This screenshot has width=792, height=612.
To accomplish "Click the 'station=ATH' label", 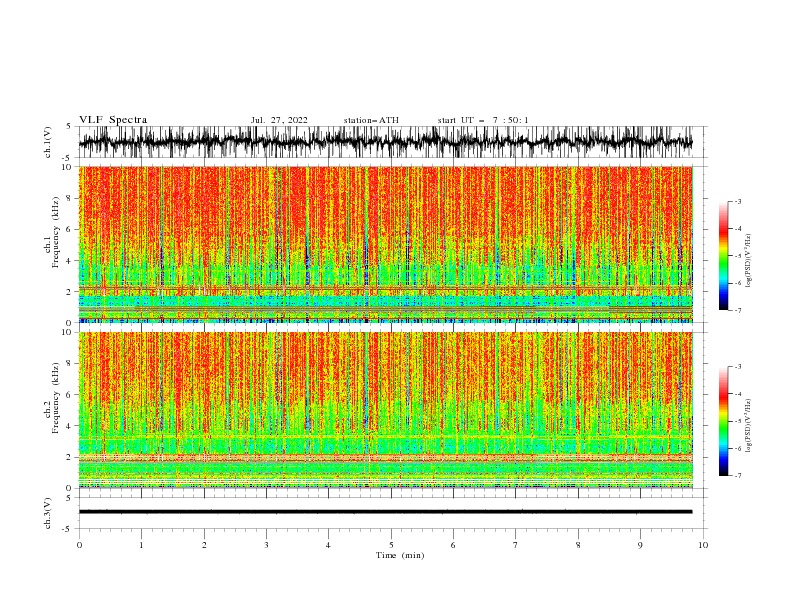I will coord(371,120).
